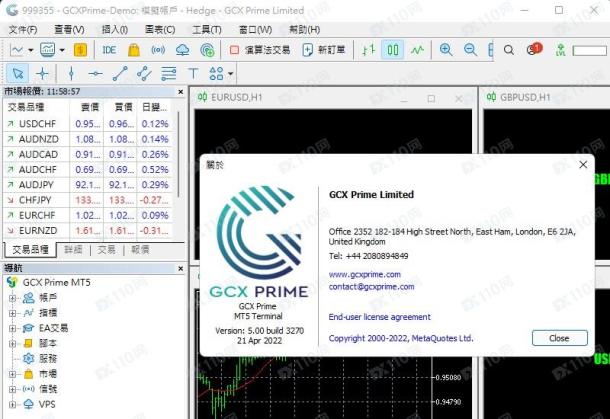Select the Fibonacci retracement lines tool
Viewport: 610px width, 419px height.
(168, 73)
